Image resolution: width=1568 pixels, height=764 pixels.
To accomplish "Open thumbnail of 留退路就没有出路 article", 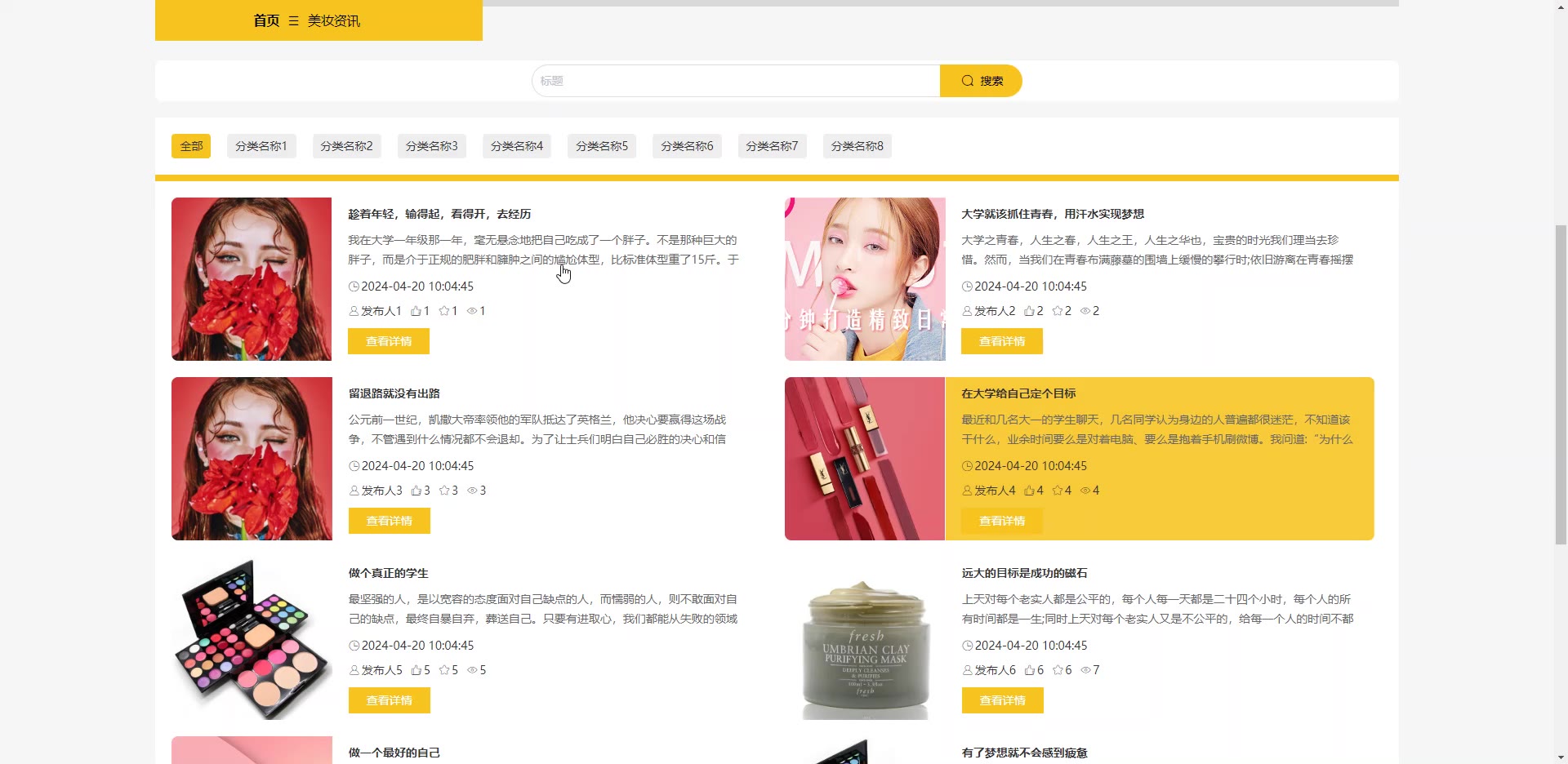I will [252, 459].
